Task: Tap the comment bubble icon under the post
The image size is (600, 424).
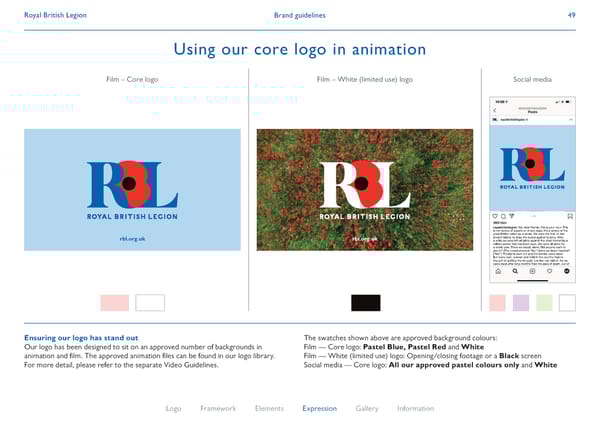Action: (x=501, y=215)
